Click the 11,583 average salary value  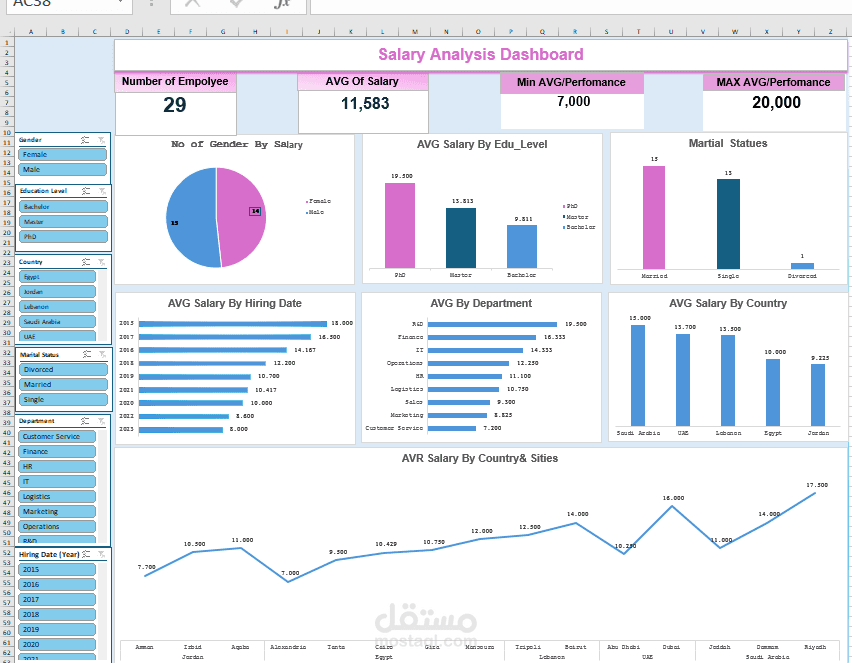365,103
